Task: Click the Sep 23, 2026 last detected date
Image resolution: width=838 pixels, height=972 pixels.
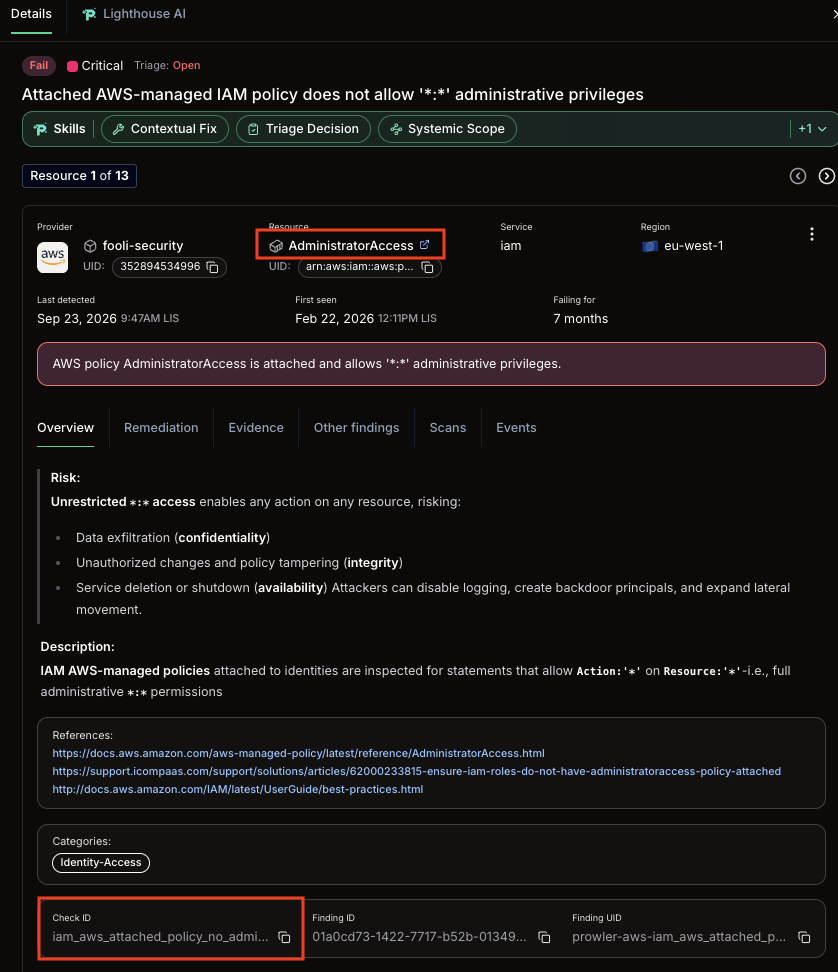Action: 77,319
